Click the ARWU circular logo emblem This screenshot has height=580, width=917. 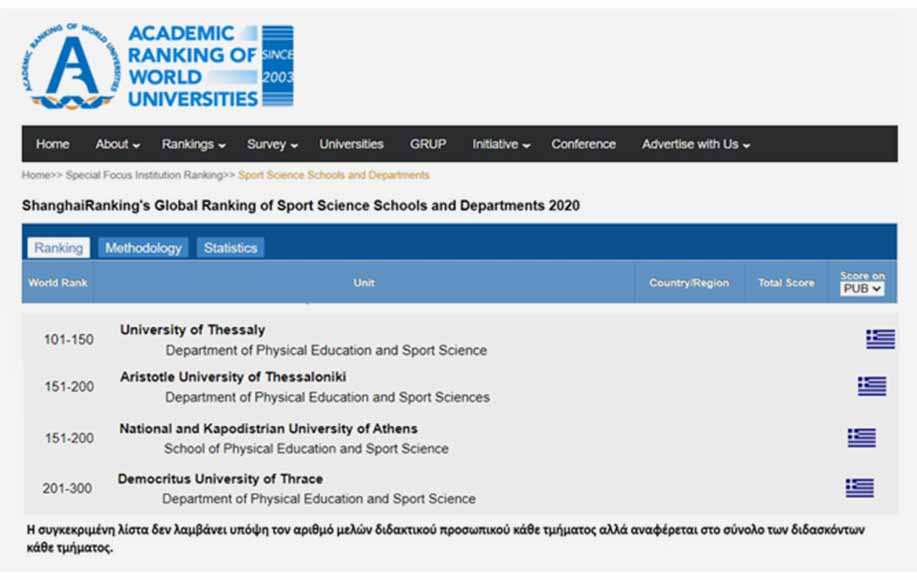click(70, 65)
